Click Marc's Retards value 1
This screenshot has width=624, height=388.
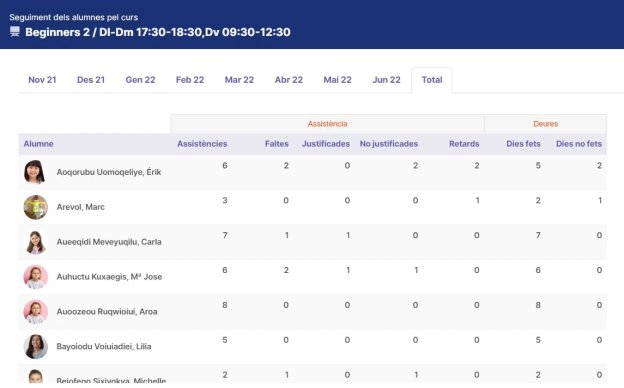point(477,200)
